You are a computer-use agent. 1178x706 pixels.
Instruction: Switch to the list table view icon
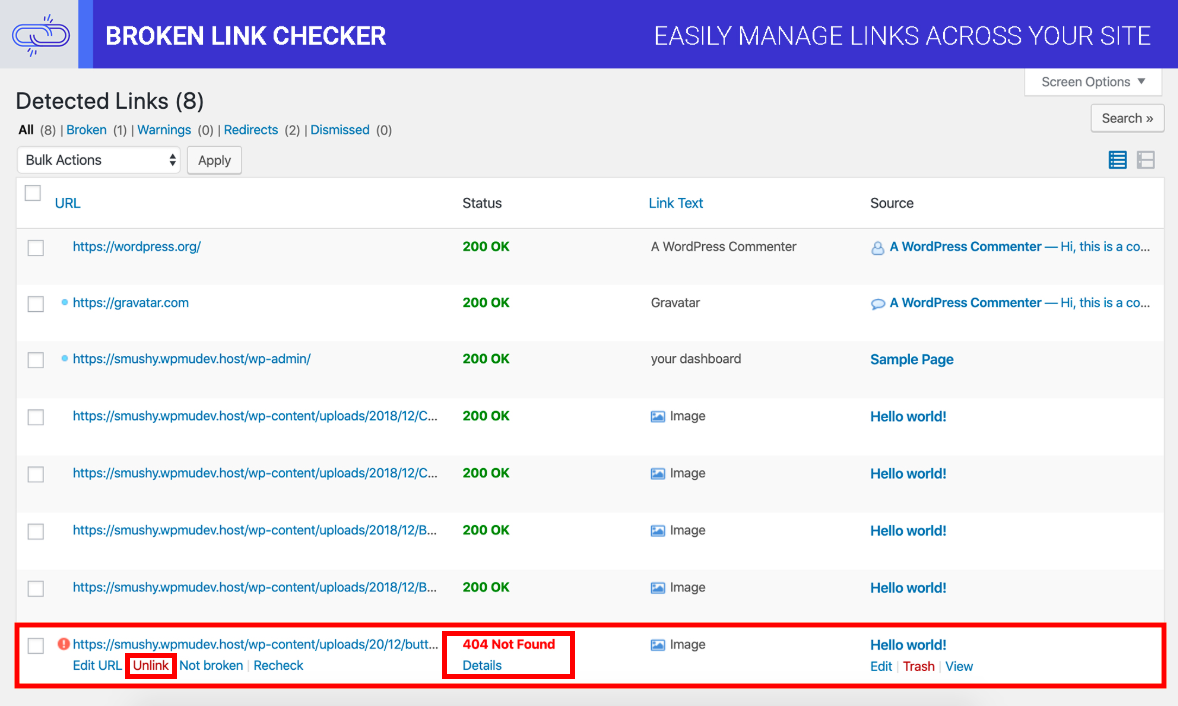[1118, 160]
